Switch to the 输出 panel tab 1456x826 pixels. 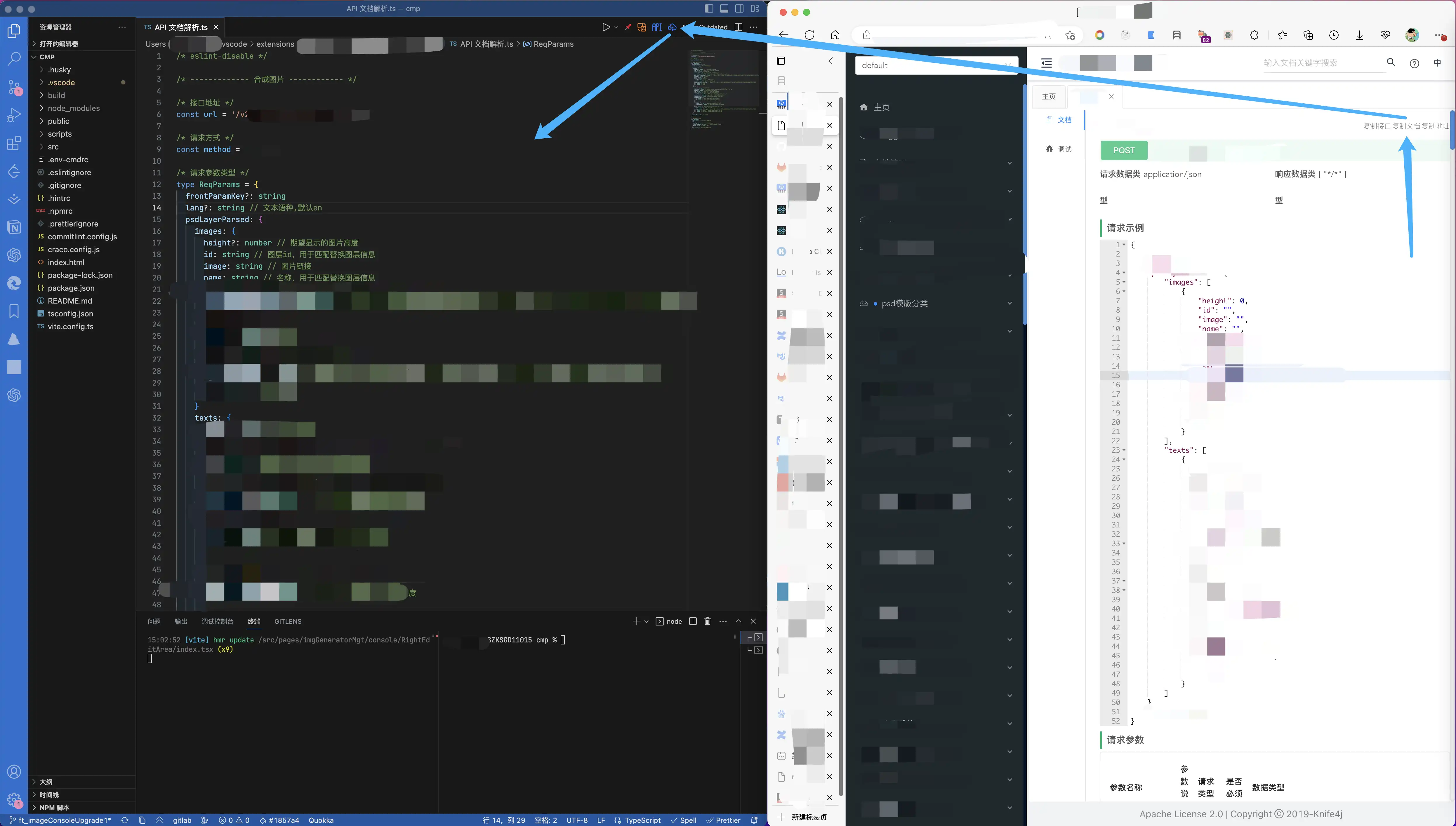(x=180, y=621)
